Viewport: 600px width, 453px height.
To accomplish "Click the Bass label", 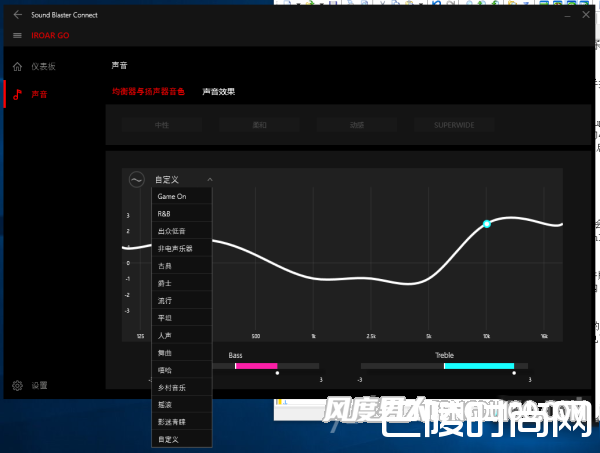I will [x=235, y=355].
